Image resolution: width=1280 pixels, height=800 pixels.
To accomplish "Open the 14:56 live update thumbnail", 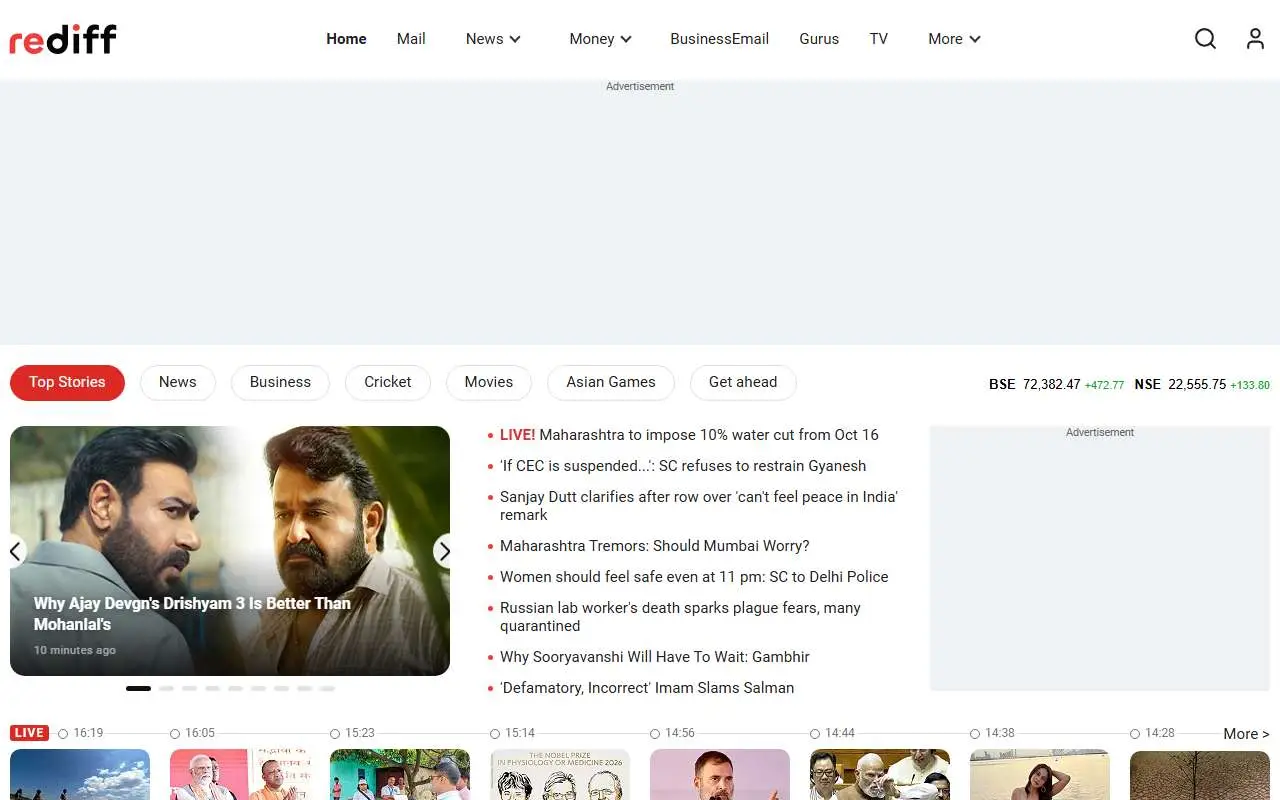I will (x=720, y=775).
